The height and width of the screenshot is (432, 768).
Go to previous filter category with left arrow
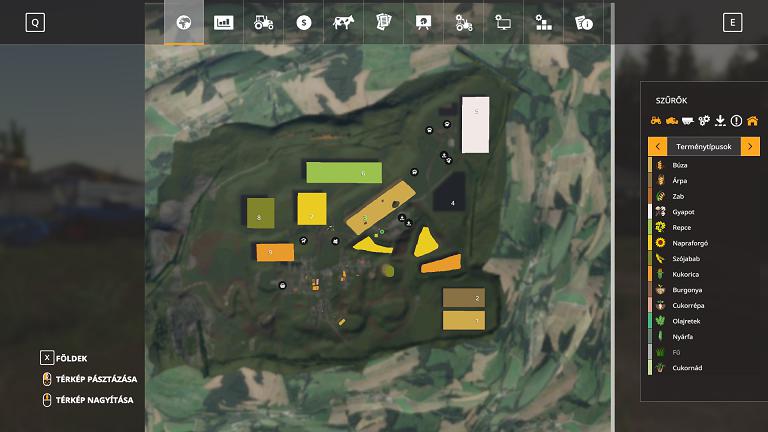point(657,147)
